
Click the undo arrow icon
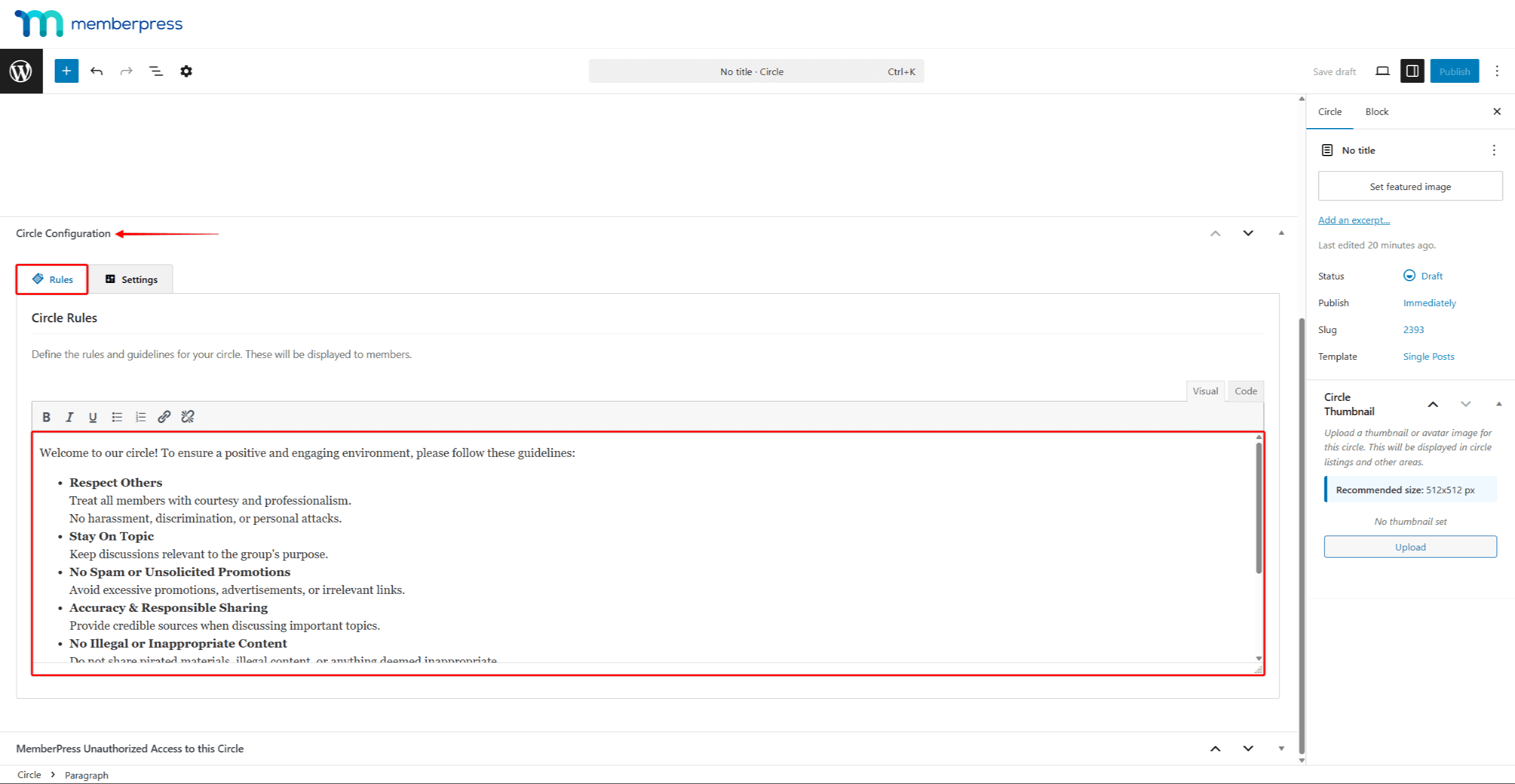click(x=97, y=71)
